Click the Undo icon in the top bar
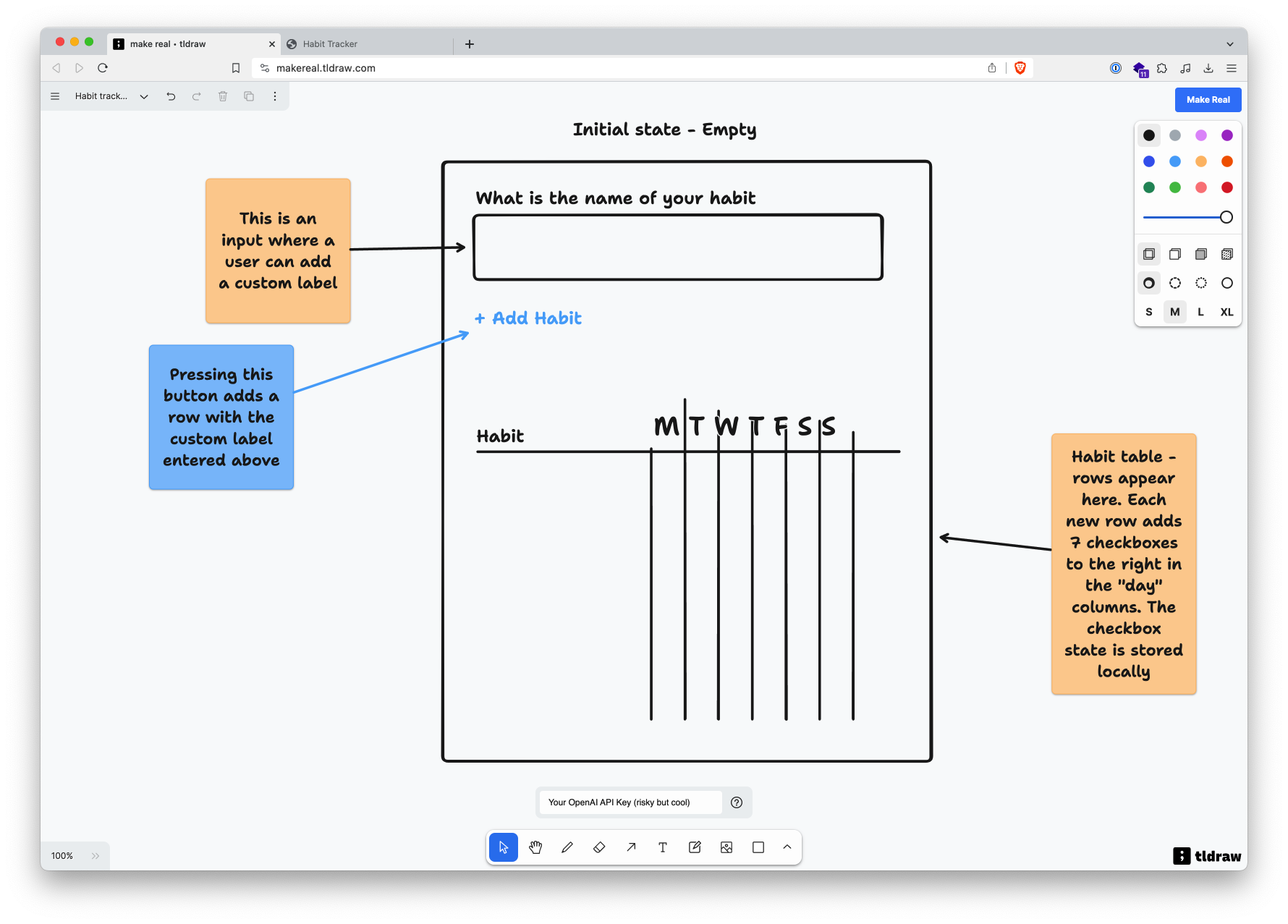 pyautogui.click(x=171, y=96)
